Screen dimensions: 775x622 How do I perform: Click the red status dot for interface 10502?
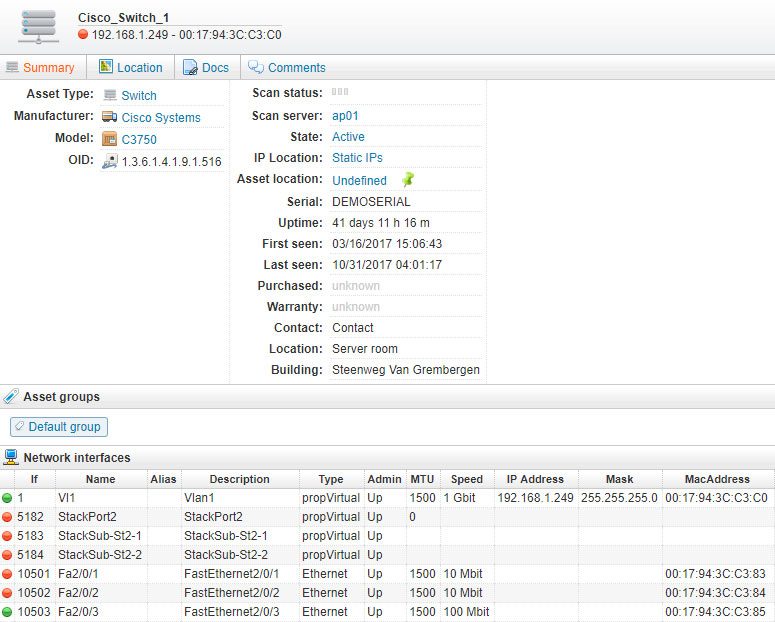tap(7, 593)
